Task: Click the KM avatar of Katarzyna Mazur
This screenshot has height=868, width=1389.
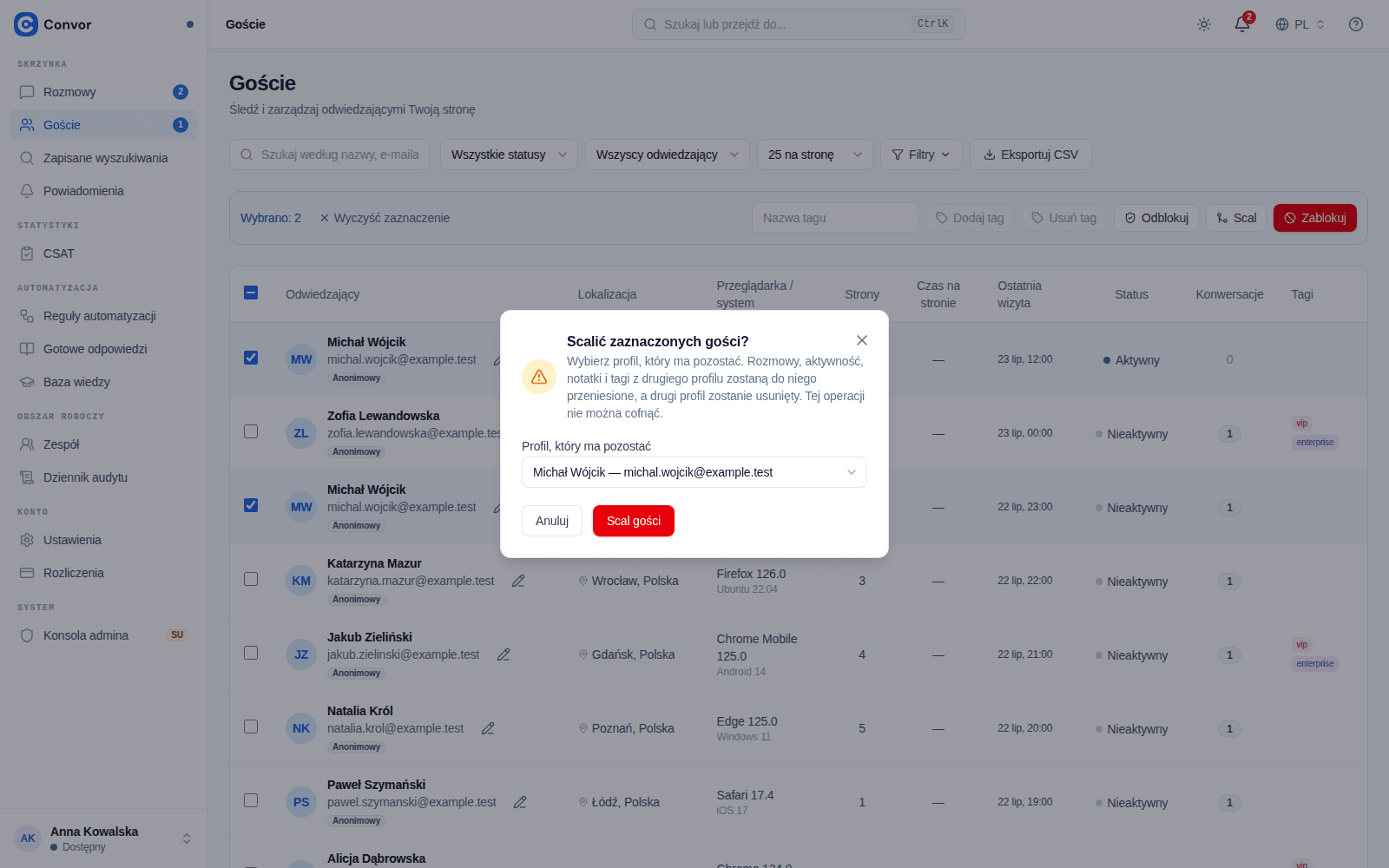Action: click(301, 581)
